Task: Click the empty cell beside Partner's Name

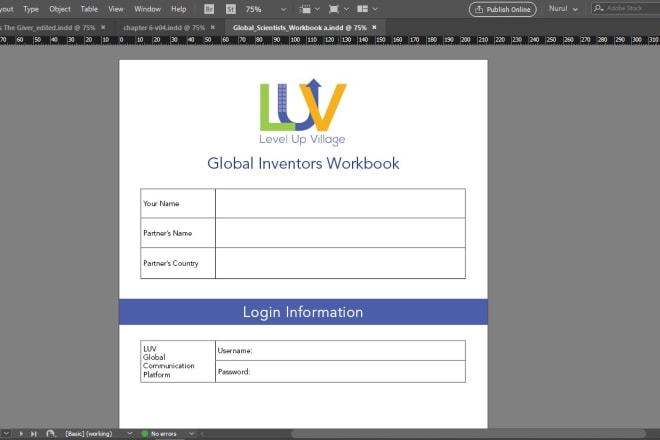Action: pyautogui.click(x=341, y=233)
